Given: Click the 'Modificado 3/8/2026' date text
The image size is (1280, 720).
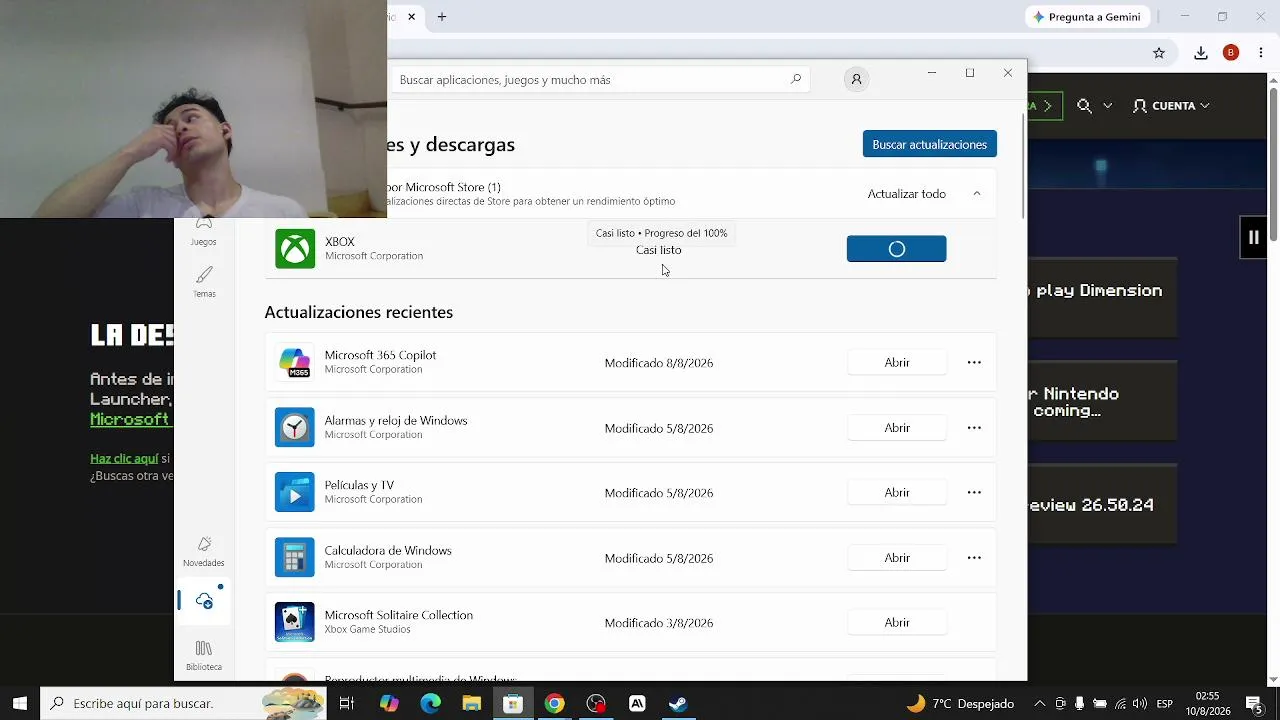Looking at the screenshot, I should click(659, 623).
